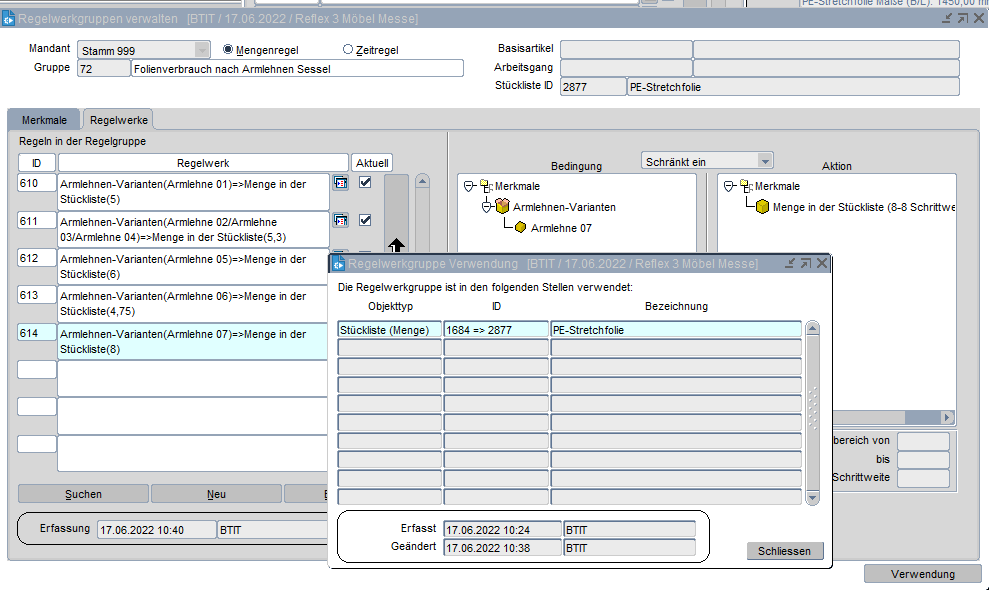989x590 pixels.
Task: Click the Verwendung button
Action: click(x=921, y=574)
